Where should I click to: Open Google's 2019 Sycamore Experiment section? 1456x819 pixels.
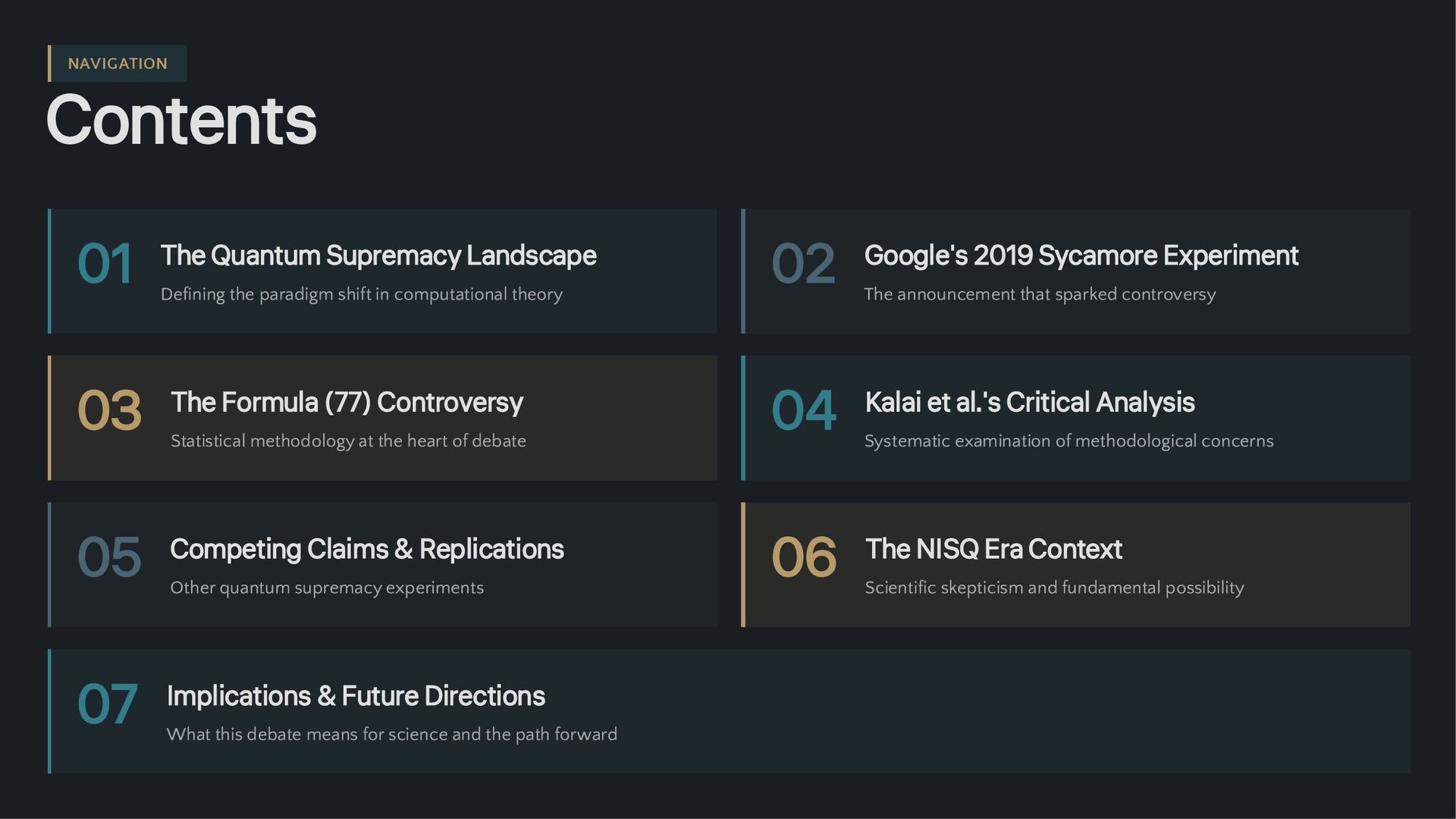[x=1081, y=256]
